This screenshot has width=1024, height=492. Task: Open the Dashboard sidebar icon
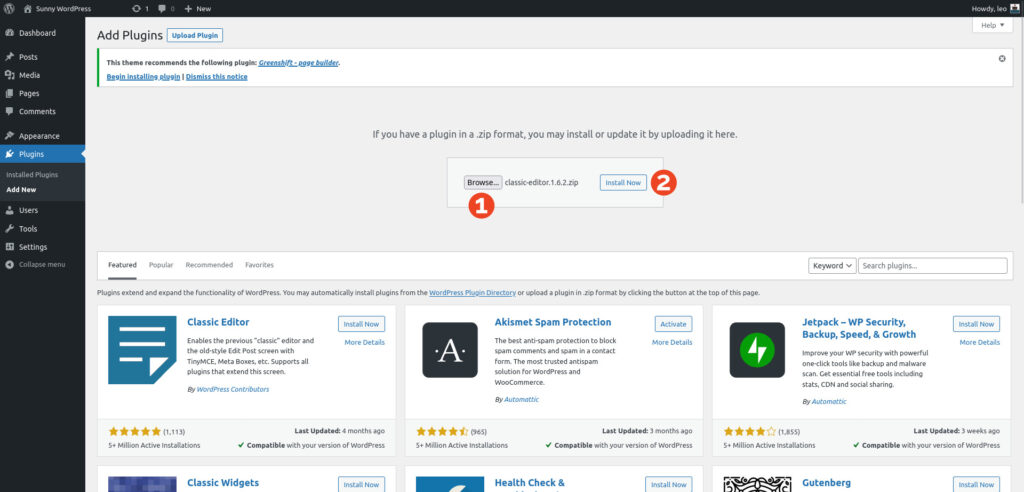click(x=9, y=33)
